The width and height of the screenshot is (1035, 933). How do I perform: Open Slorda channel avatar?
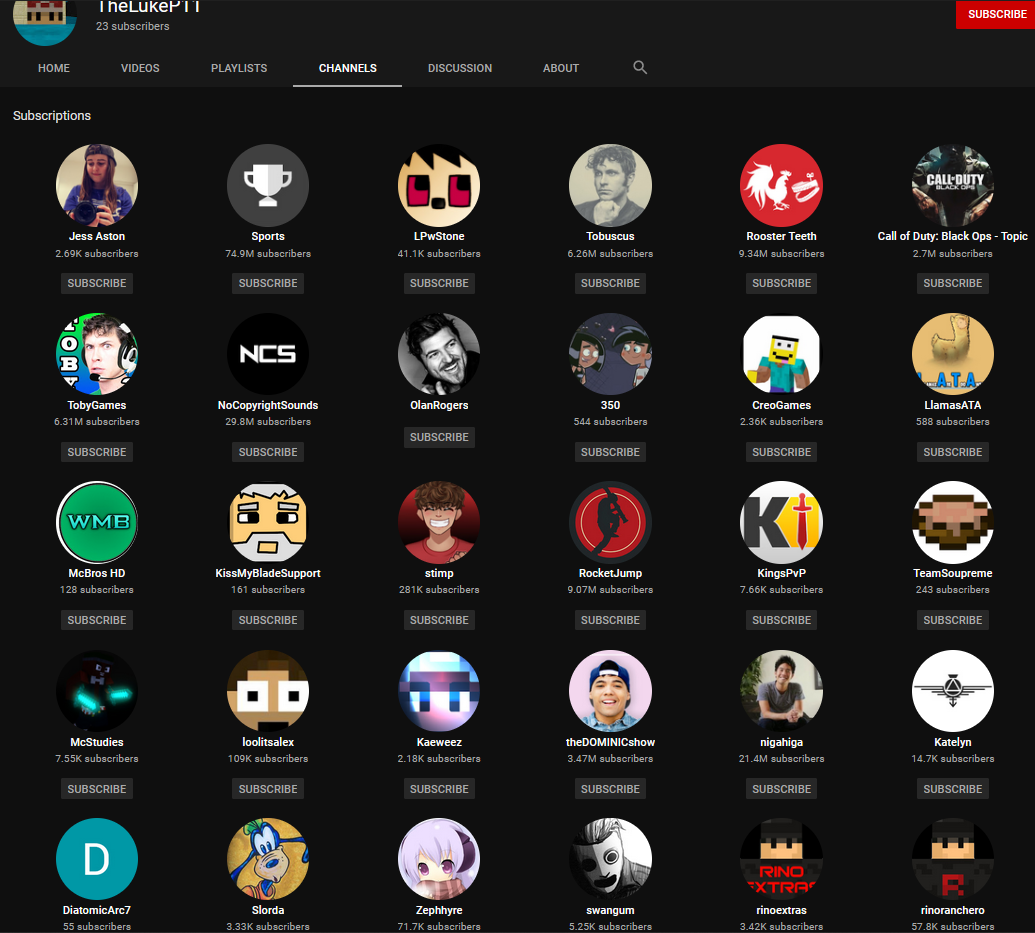268,859
